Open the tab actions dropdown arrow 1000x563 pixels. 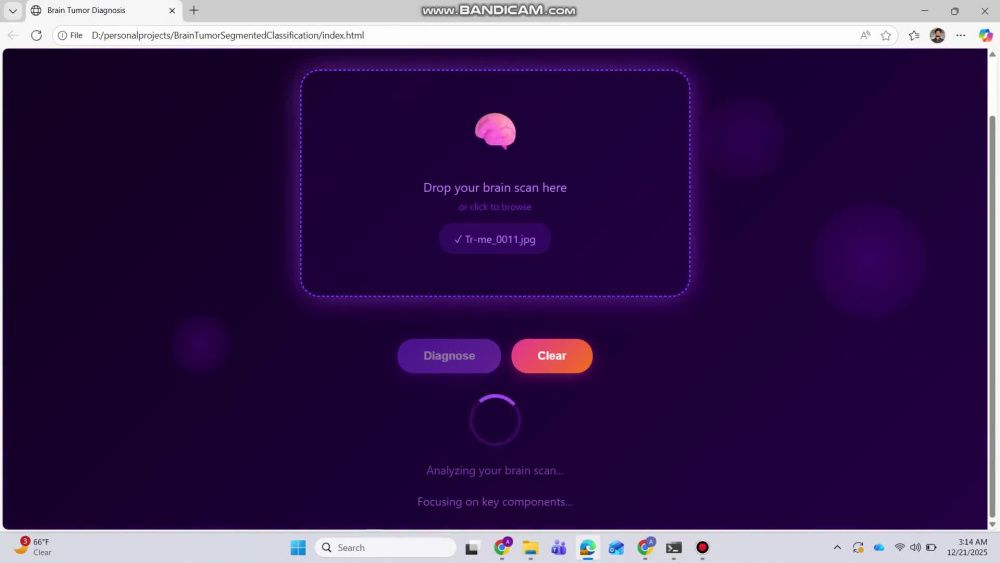click(13, 10)
